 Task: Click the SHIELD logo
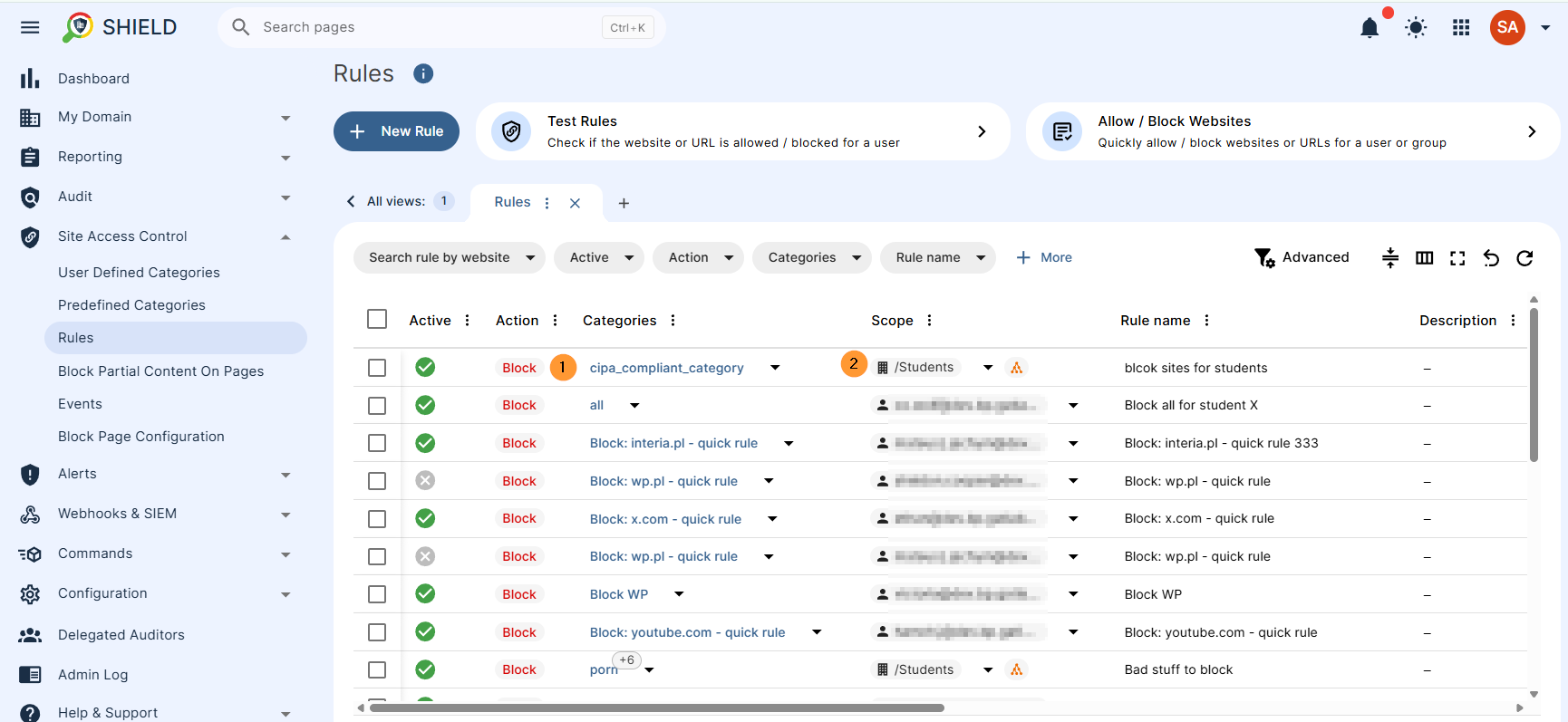pos(120,27)
